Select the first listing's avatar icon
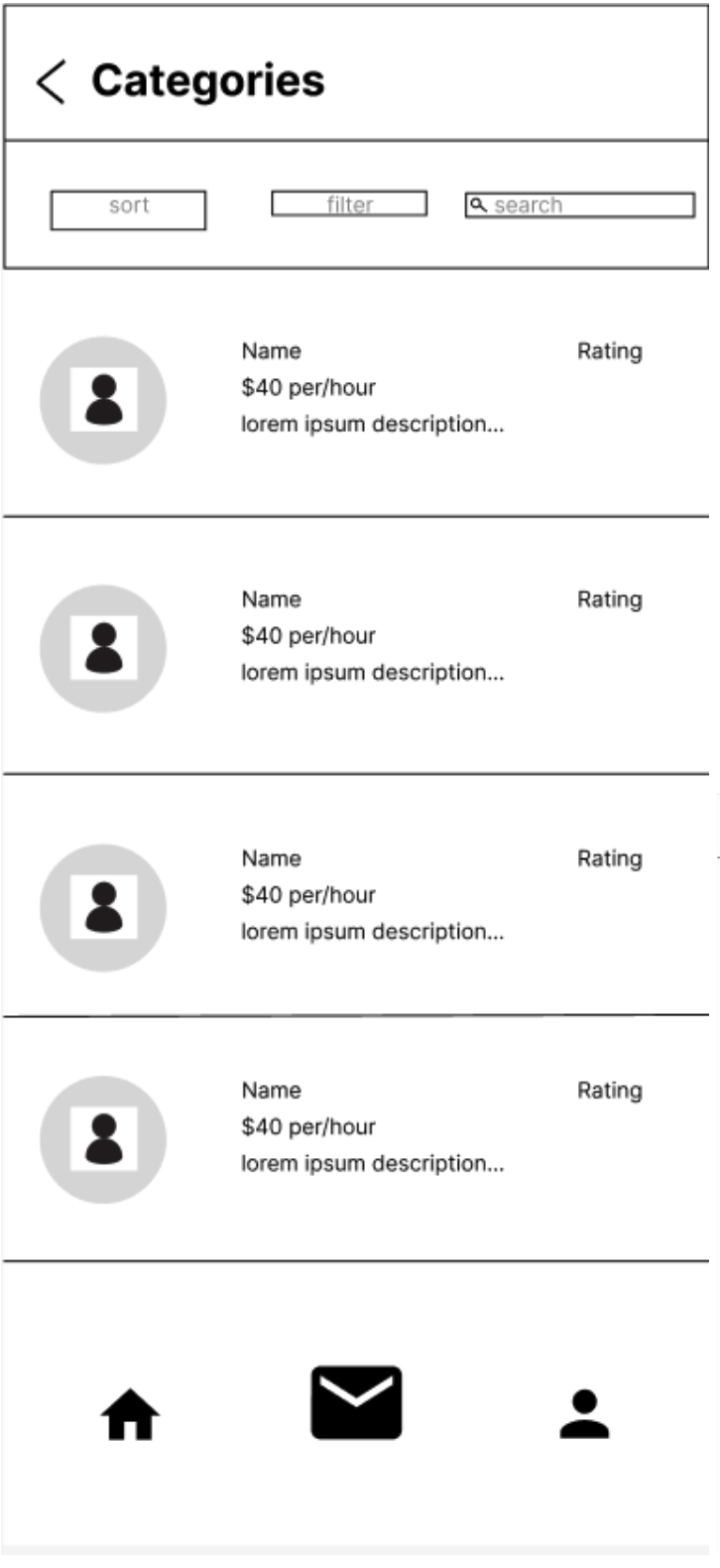Viewport: 720px width, 1568px height. click(103, 400)
